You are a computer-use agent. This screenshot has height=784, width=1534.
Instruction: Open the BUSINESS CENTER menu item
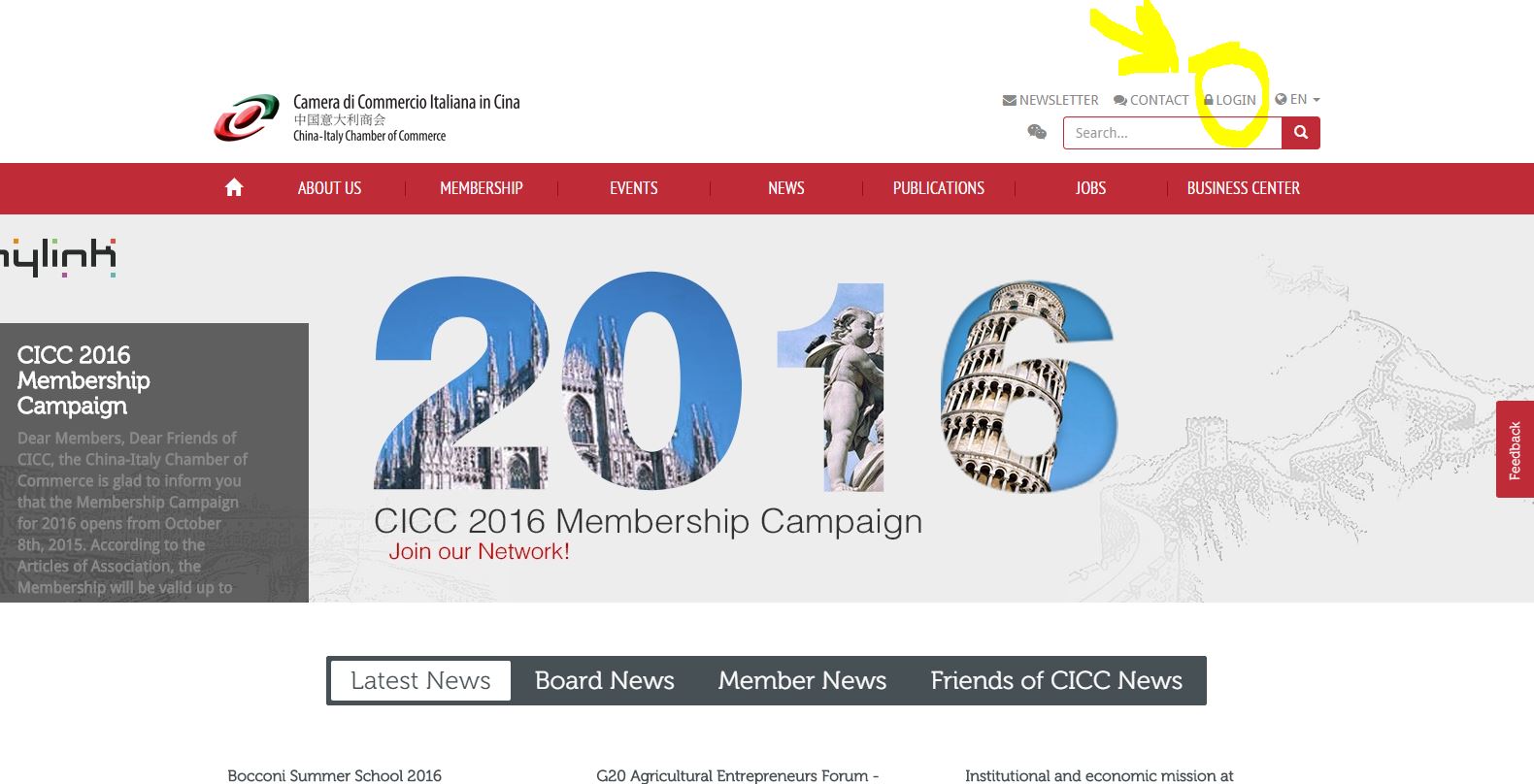[x=1244, y=188]
